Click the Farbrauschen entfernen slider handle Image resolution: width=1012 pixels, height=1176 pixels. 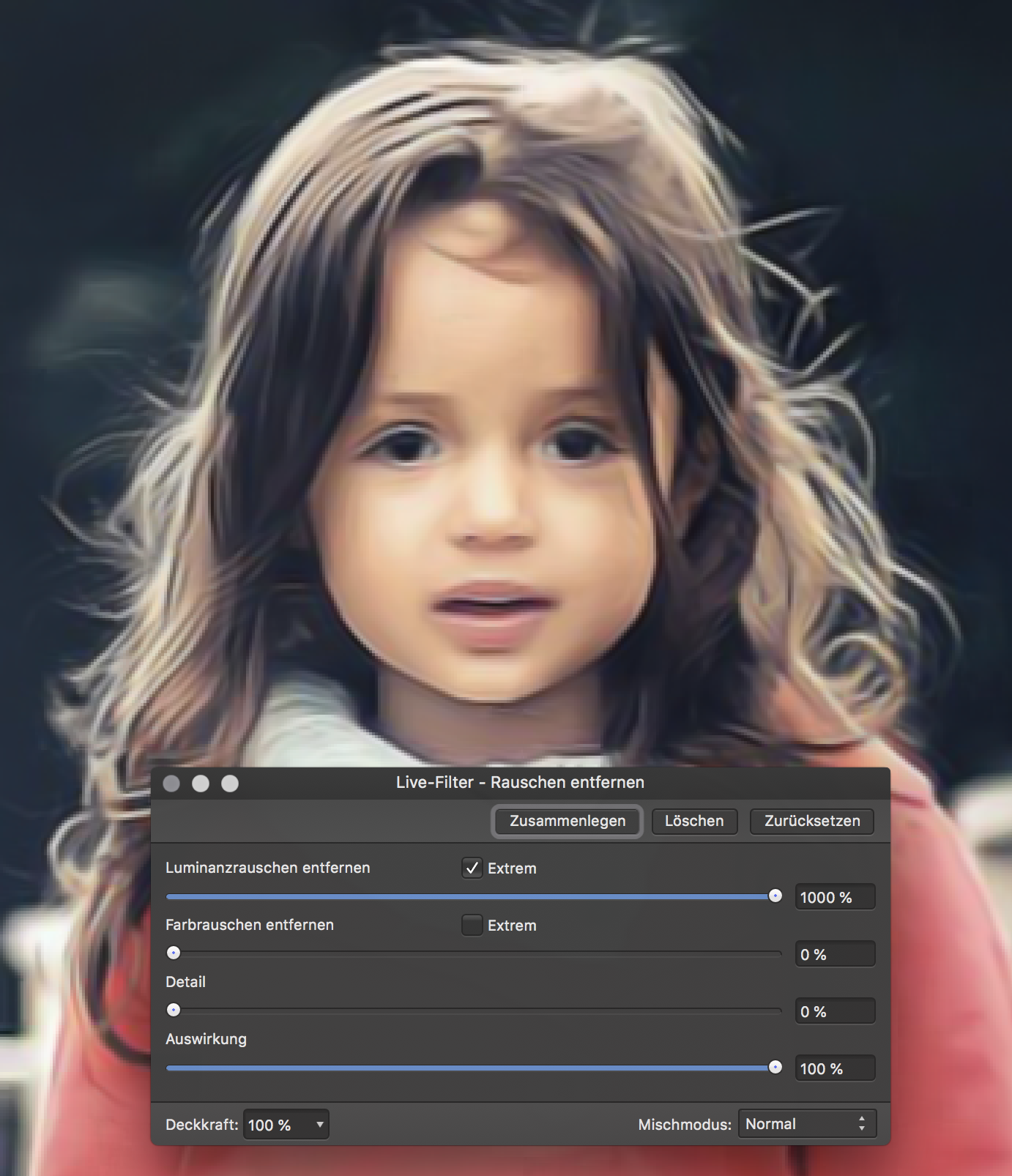click(174, 953)
